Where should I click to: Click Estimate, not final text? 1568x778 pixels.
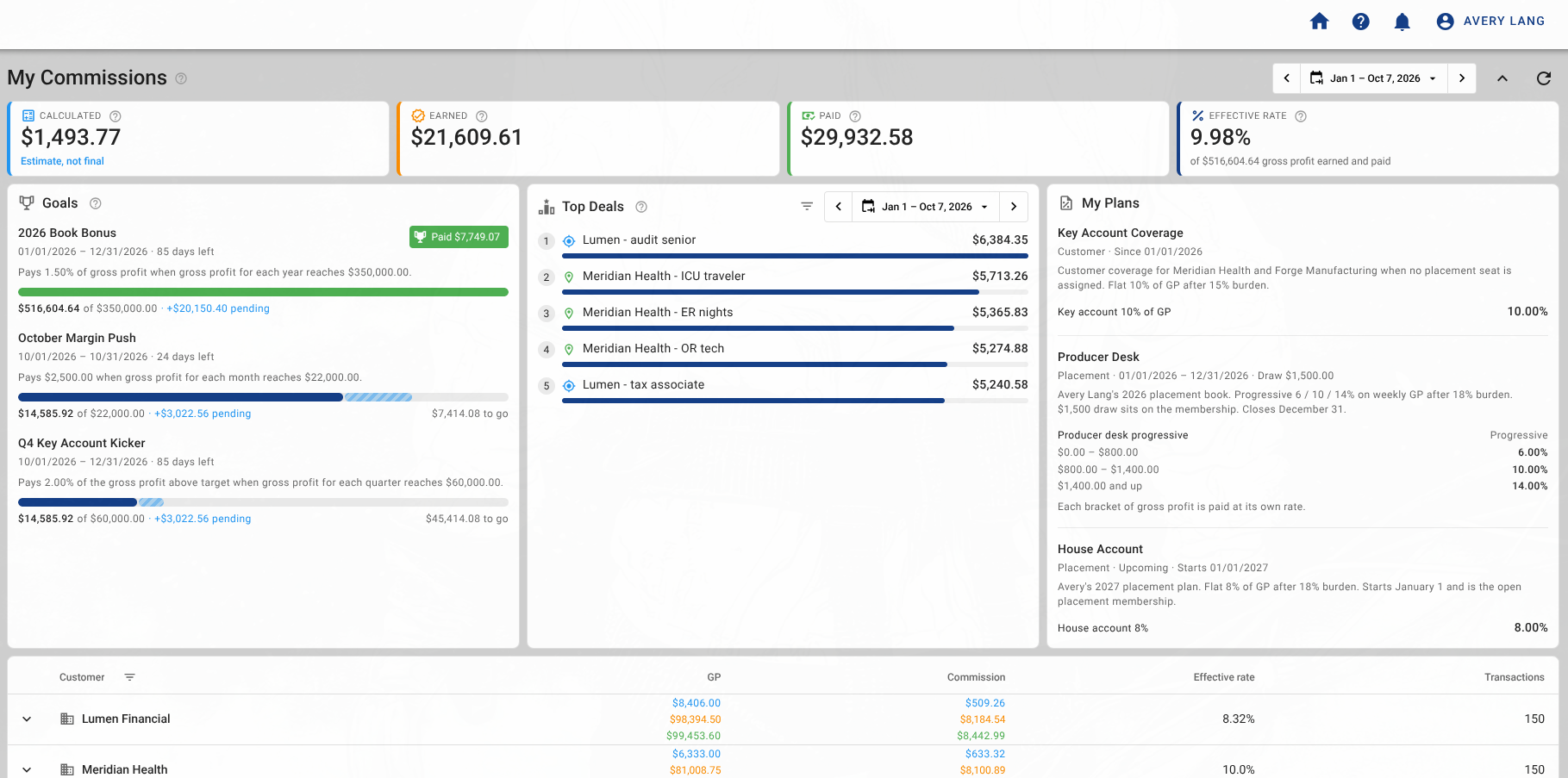coord(62,161)
